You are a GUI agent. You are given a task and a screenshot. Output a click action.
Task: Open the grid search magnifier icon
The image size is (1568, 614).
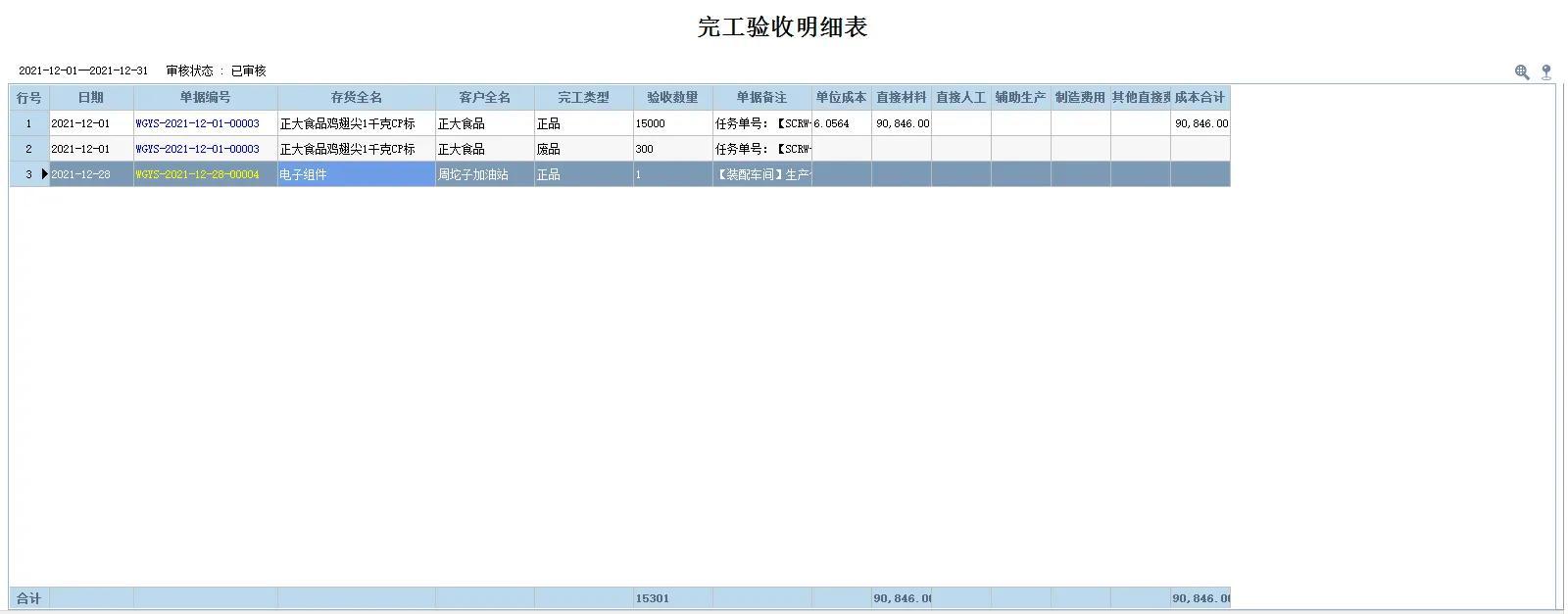click(x=1522, y=71)
